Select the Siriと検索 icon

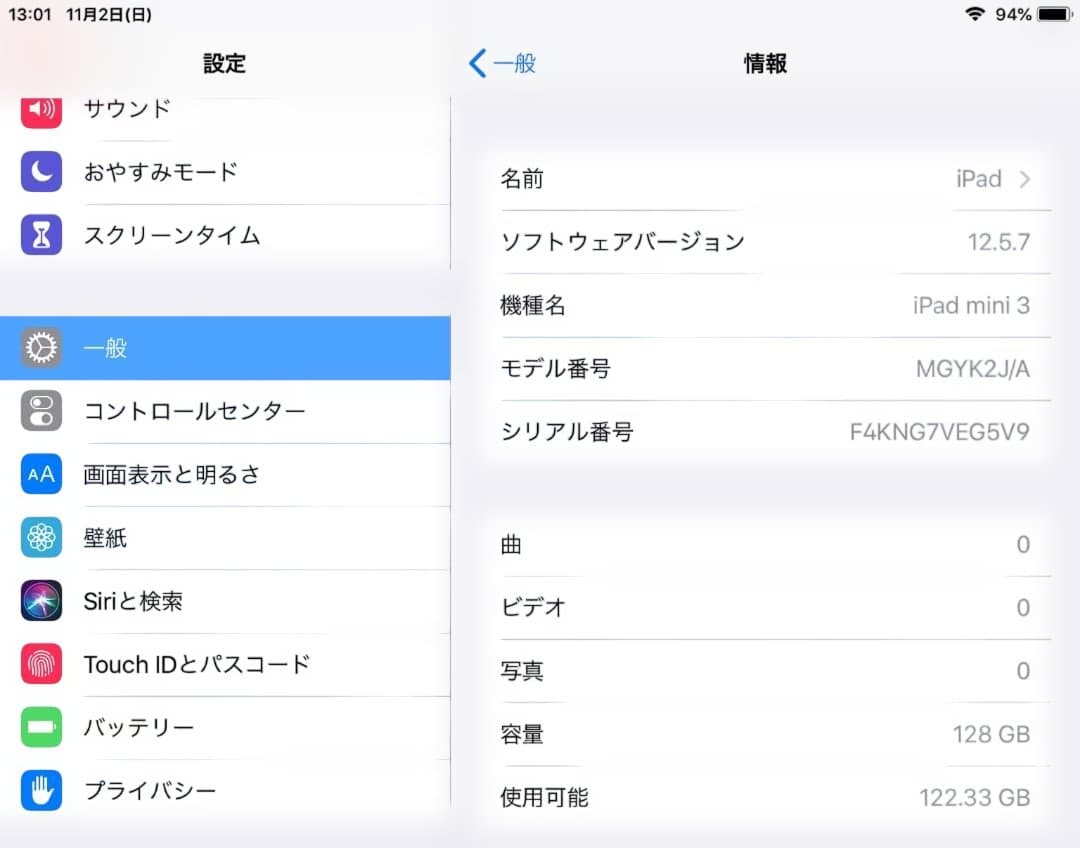pyautogui.click(x=40, y=602)
